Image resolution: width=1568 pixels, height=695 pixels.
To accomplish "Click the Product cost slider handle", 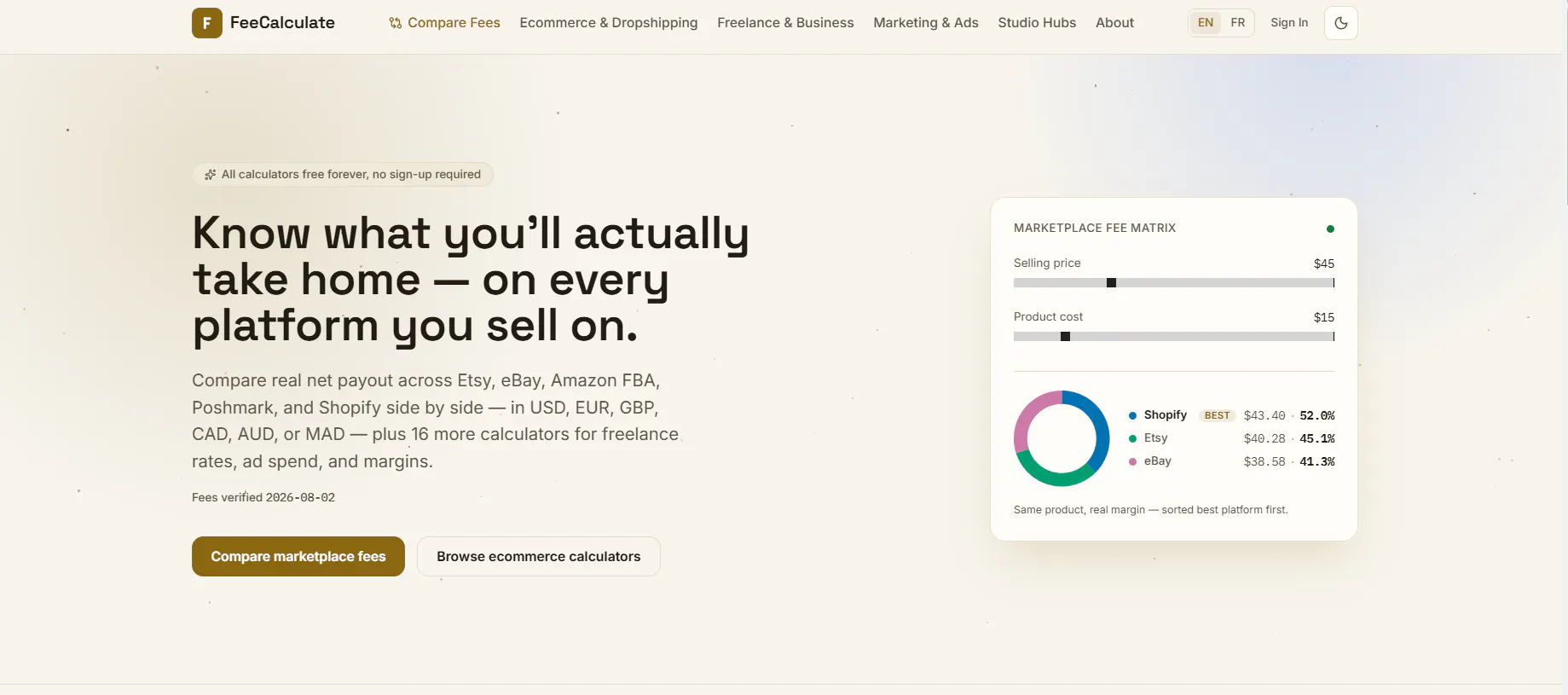I will (x=1065, y=337).
